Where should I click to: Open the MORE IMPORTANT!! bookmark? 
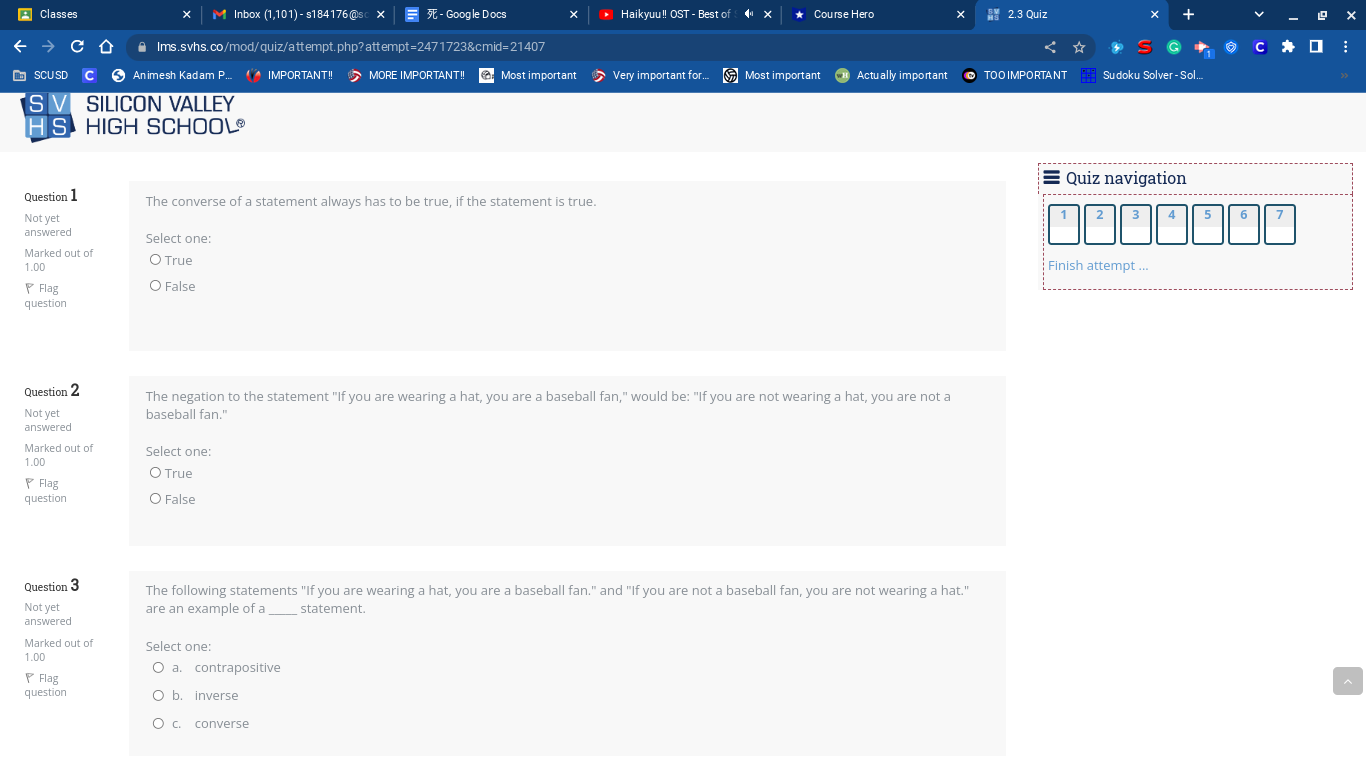tap(406, 75)
